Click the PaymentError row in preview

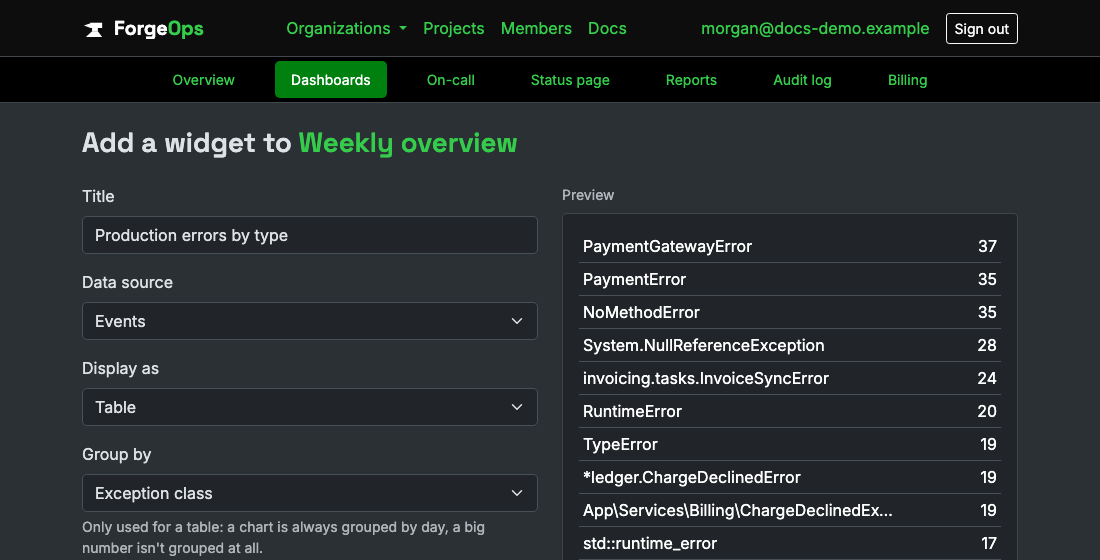[790, 279]
